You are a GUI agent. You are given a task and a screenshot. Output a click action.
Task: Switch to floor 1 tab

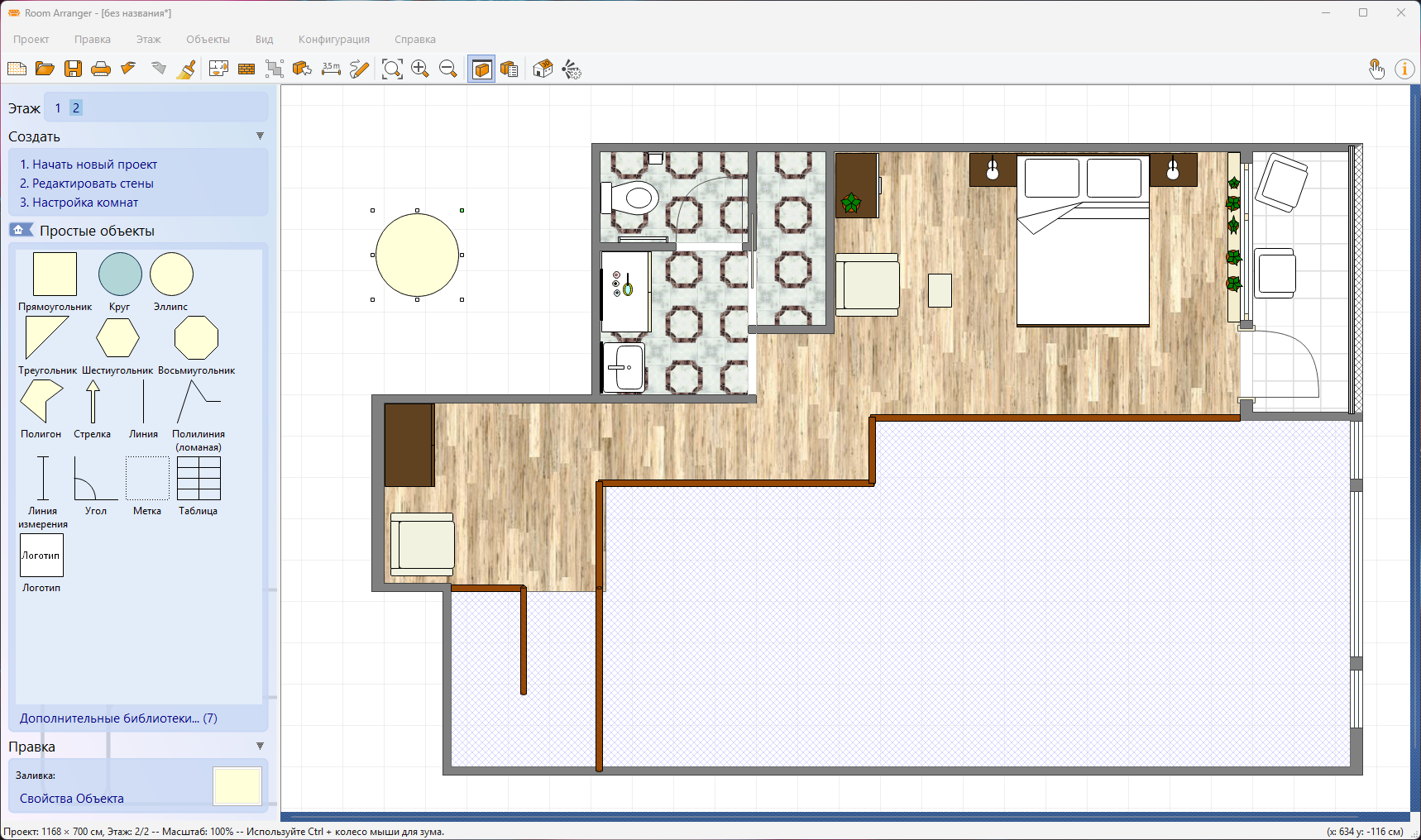click(58, 108)
